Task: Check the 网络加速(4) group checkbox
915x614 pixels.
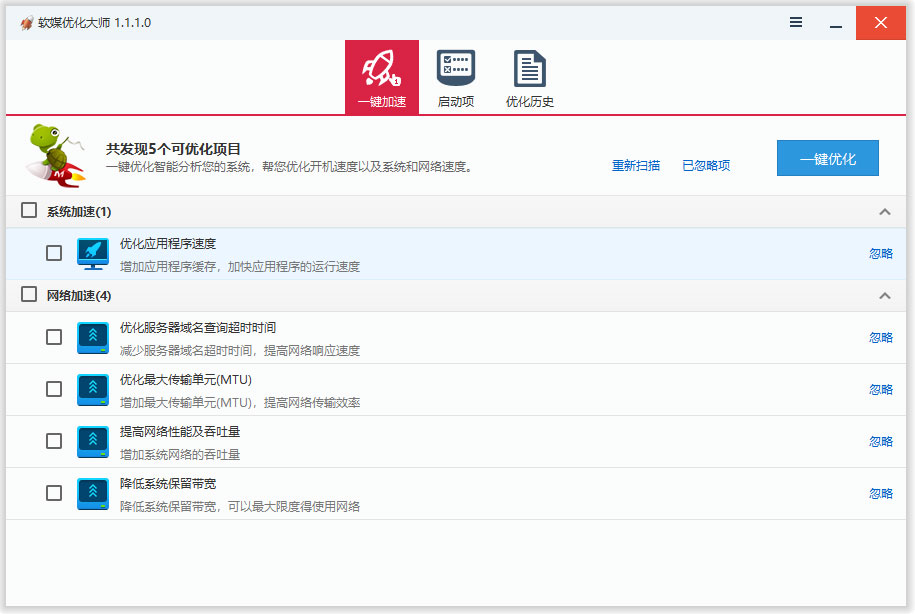Action: coord(29,295)
